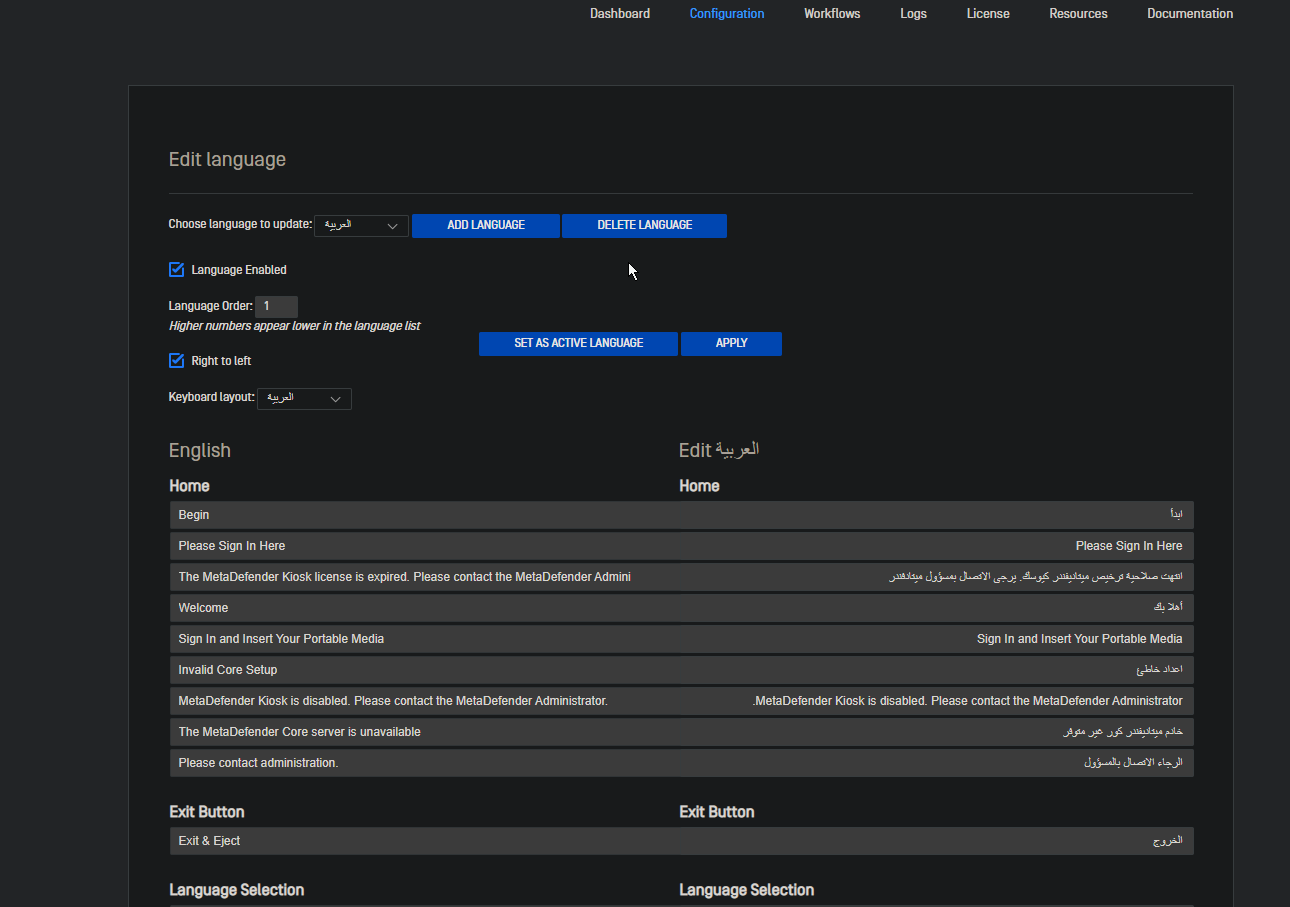Screen dimensions: 1290x907
Task: Edit Arabic field for license expired message
Action: (x=937, y=577)
